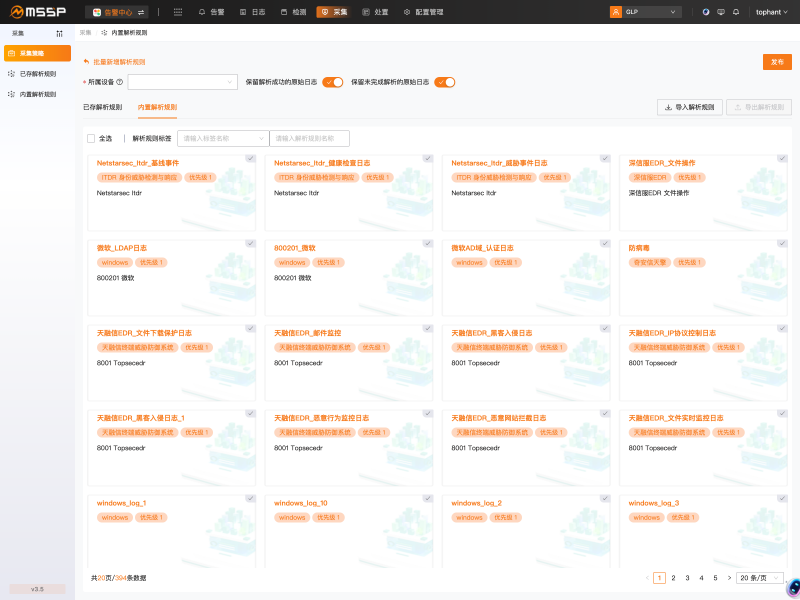The width and height of the screenshot is (800, 600).
Task: Toggle 保留未完成解析的原始日志 switch
Action: [x=445, y=82]
